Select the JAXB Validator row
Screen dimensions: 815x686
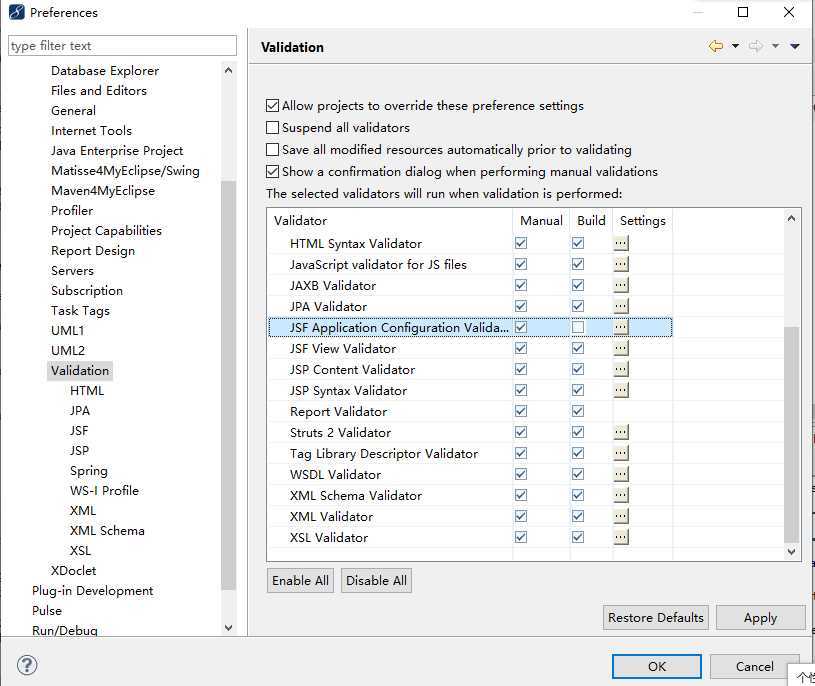coord(470,285)
